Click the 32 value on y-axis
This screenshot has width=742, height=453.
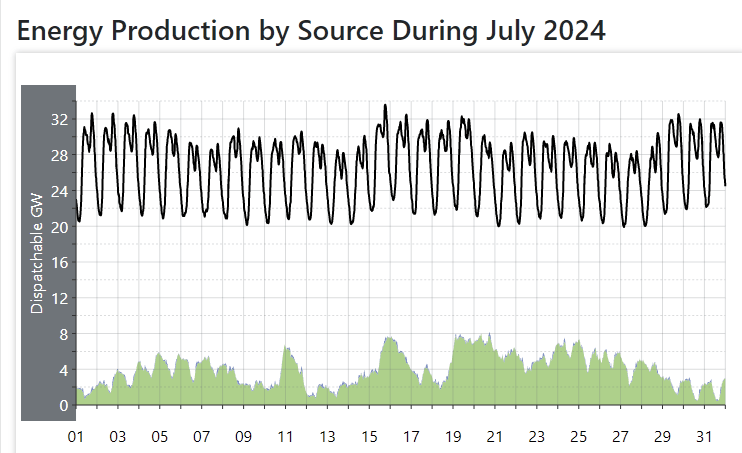click(58, 120)
